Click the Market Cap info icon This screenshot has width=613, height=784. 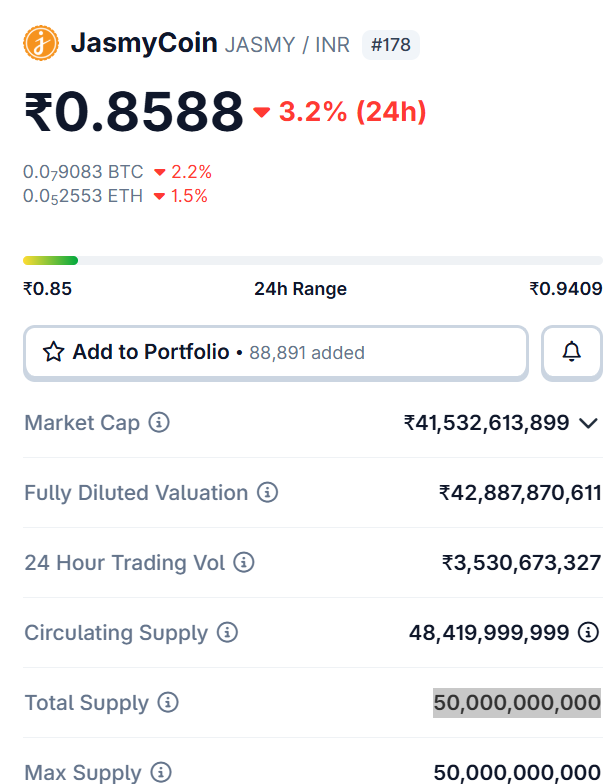tap(159, 423)
